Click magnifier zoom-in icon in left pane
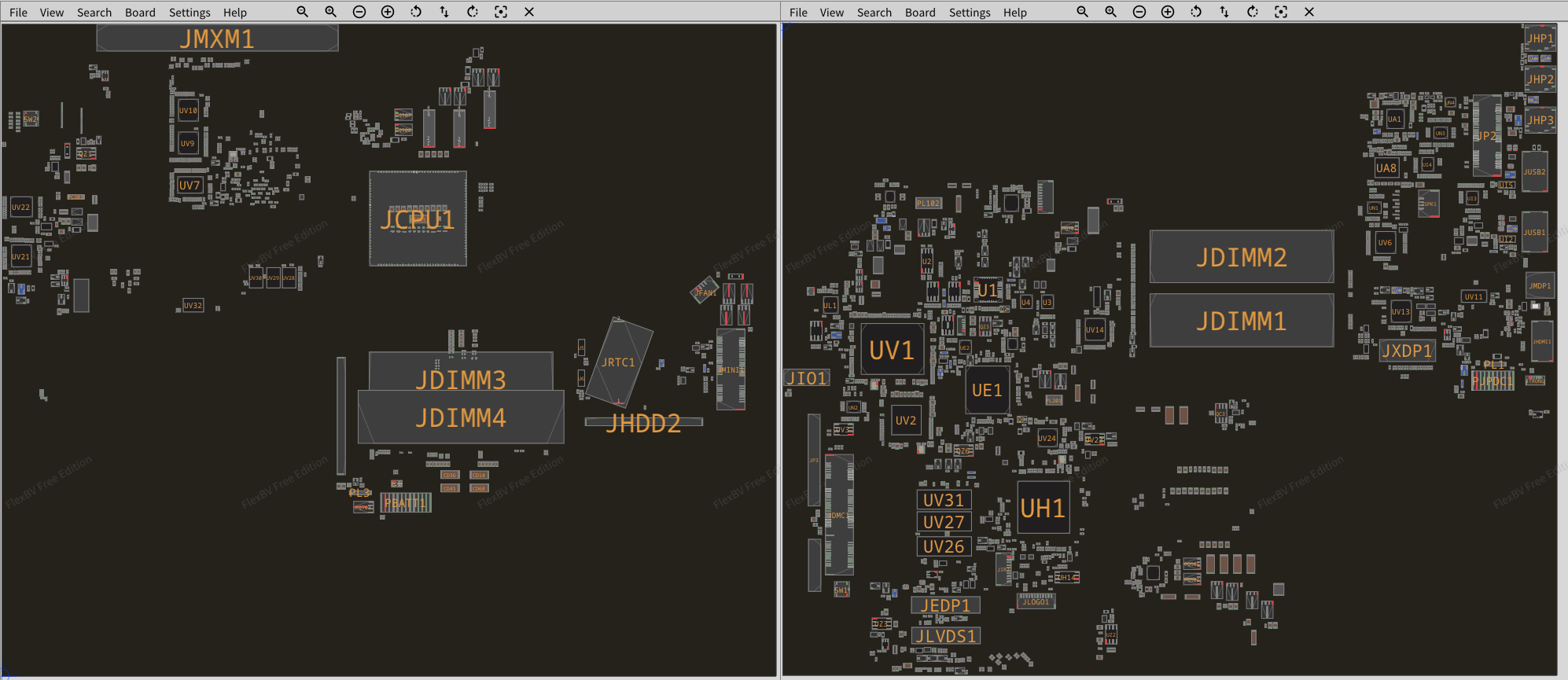The width and height of the screenshot is (1568, 680). (330, 12)
